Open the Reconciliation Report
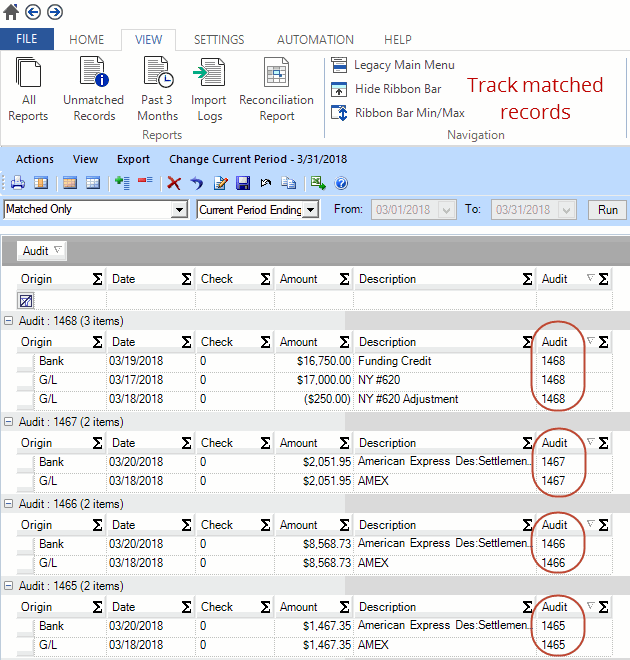This screenshot has width=630, height=660. click(x=276, y=89)
